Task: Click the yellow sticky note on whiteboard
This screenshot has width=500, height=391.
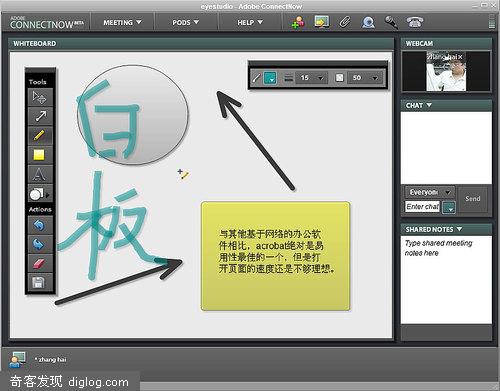Action: (275, 256)
